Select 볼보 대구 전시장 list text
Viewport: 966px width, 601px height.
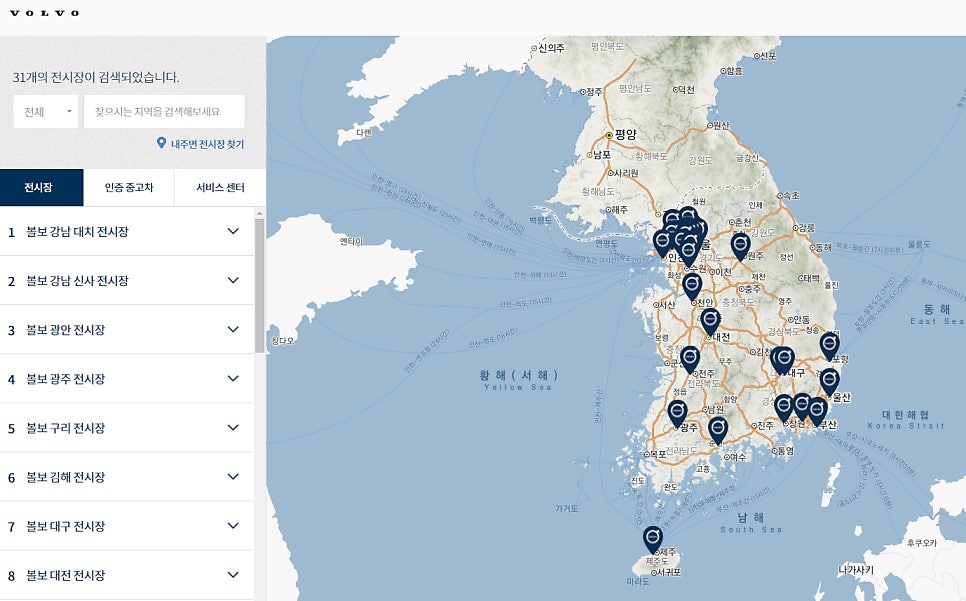click(65, 526)
